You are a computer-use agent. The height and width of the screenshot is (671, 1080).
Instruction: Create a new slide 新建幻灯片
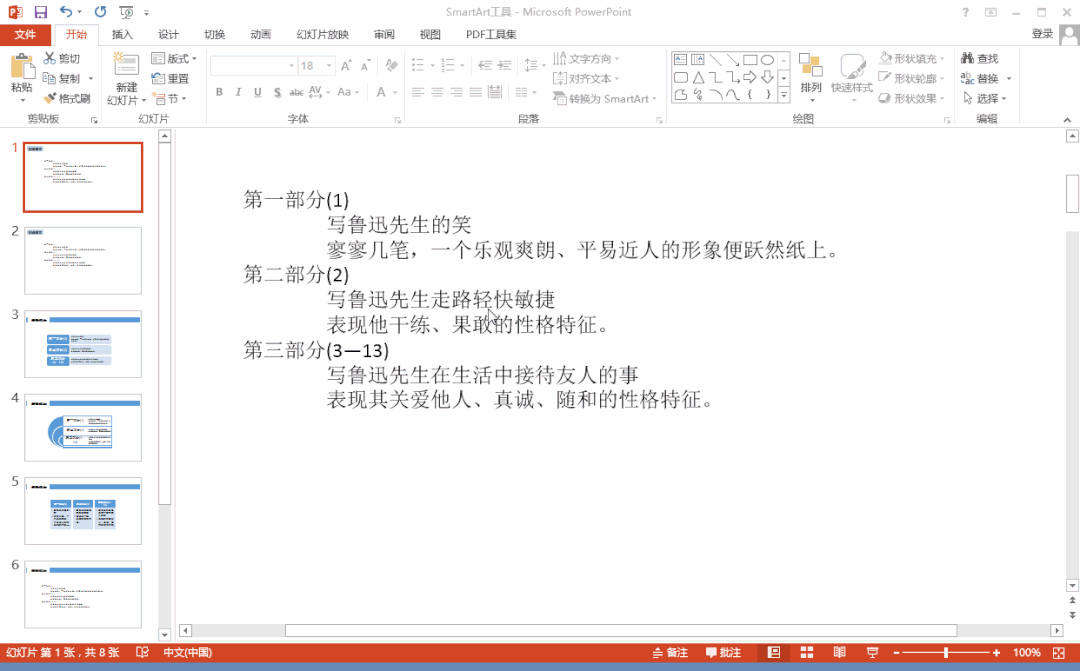coord(126,79)
